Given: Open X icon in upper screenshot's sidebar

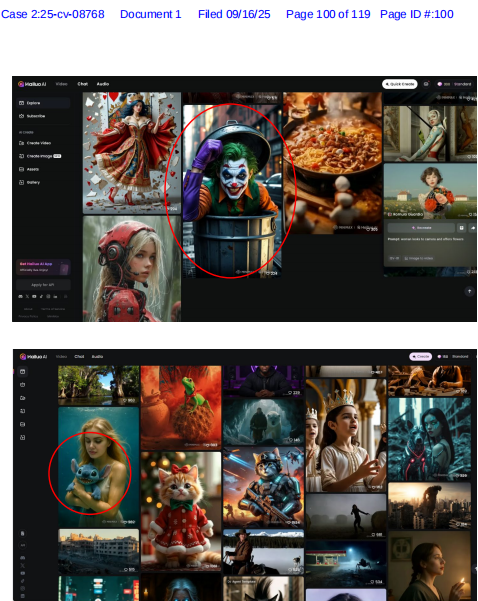Looking at the screenshot, I should 27,296.
